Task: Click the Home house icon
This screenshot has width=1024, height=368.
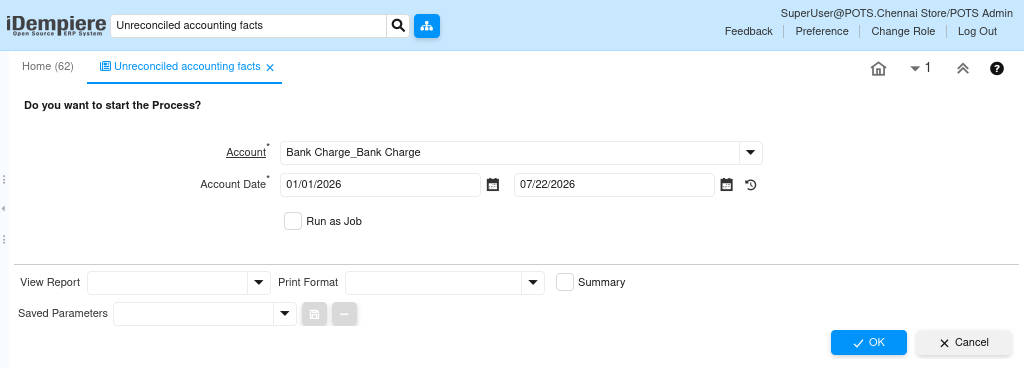Action: coord(878,69)
